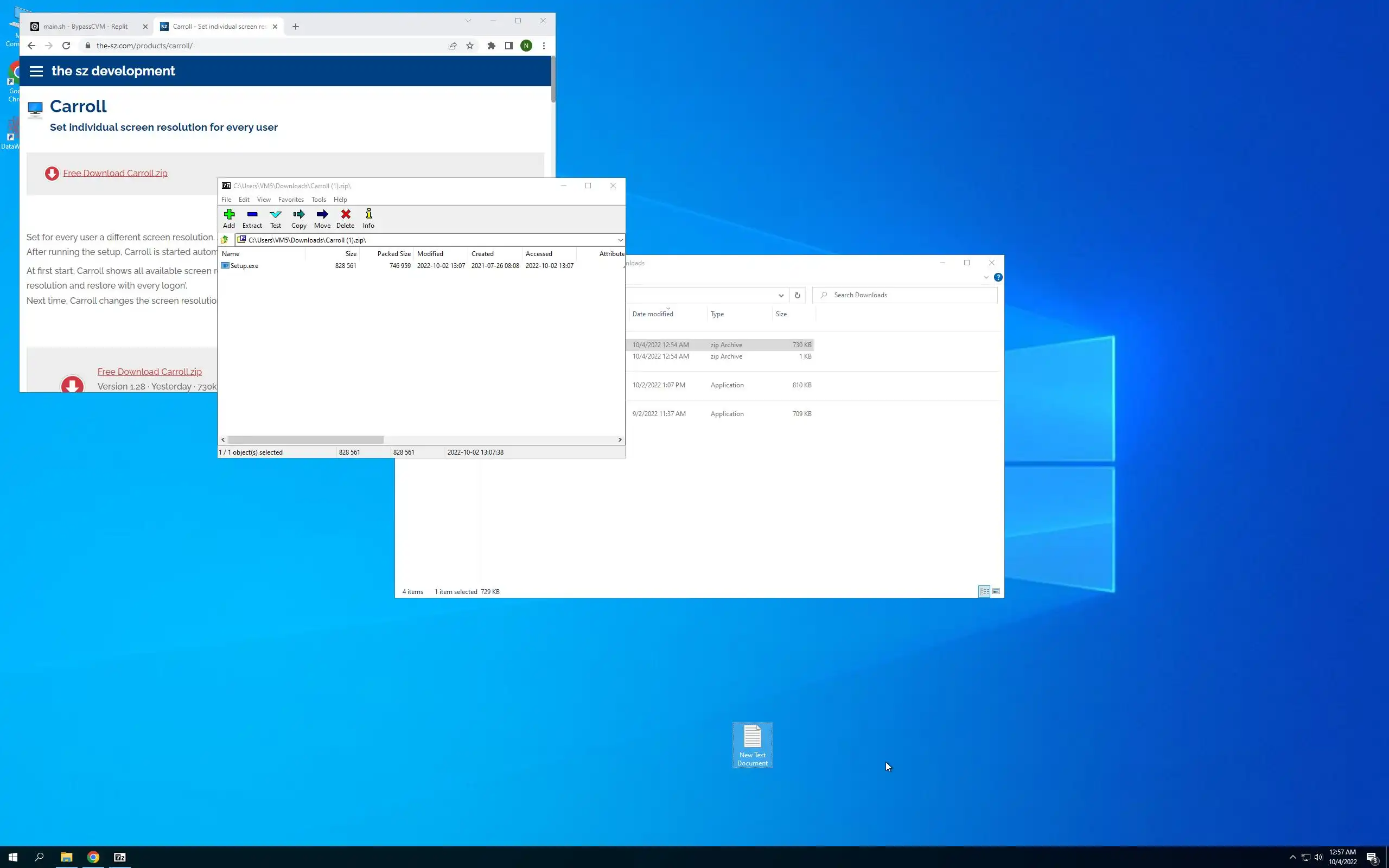Click the Move toolbar icon
The height and width of the screenshot is (868, 1389).
click(322, 218)
